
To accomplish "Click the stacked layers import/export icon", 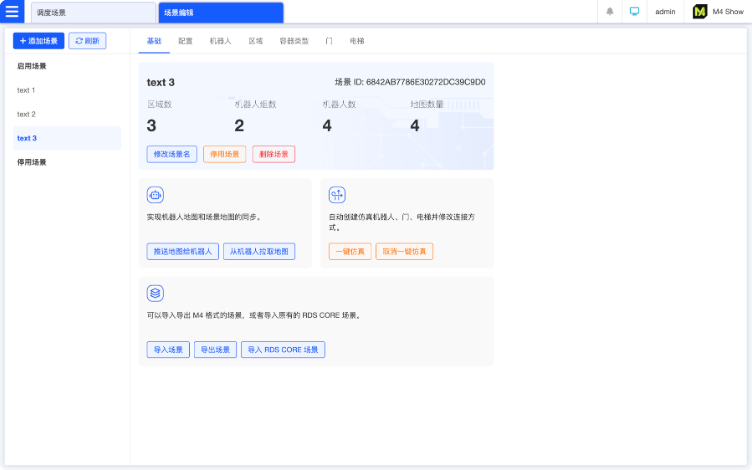I will click(155, 293).
